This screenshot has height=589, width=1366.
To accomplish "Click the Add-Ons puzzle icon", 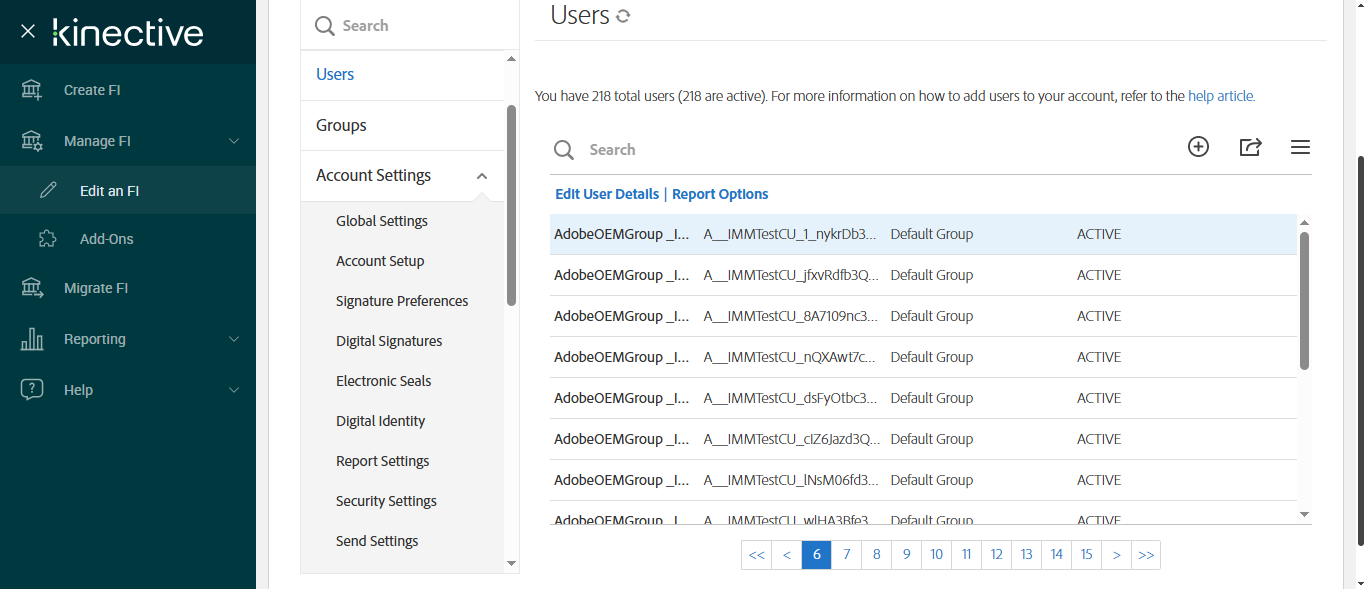I will click(47, 239).
